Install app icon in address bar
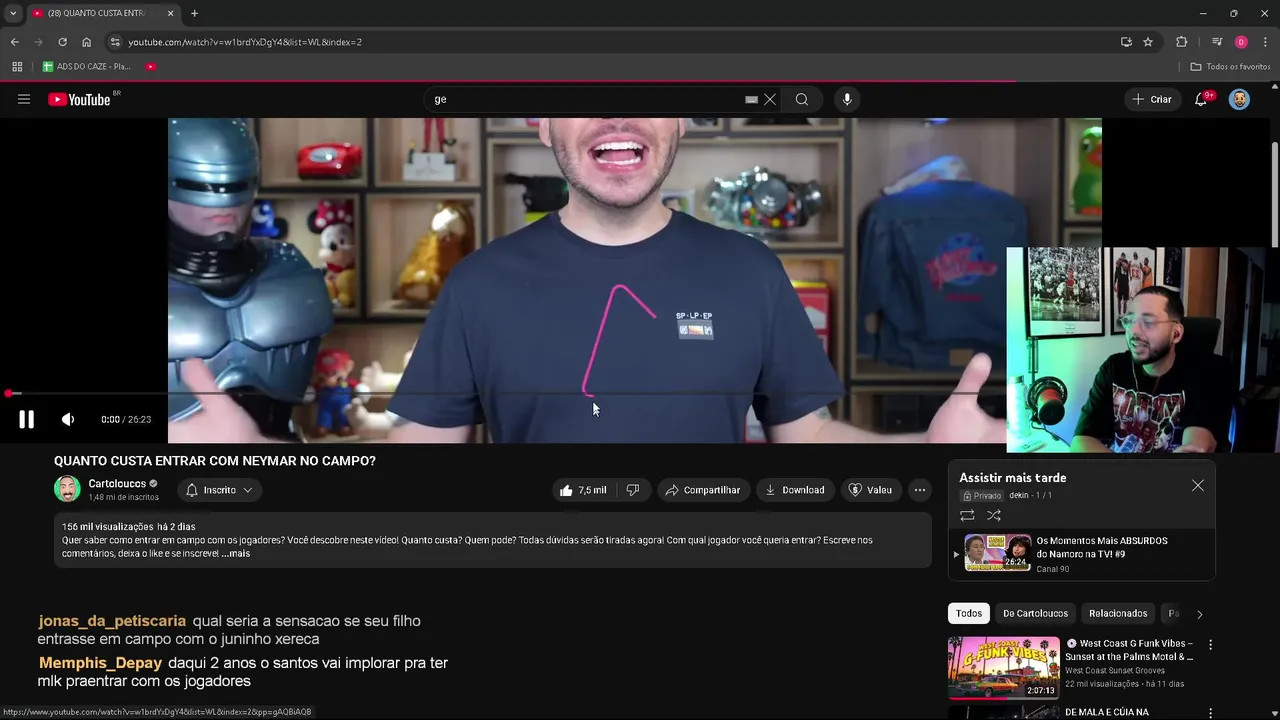1280x720 pixels. 1126,42
